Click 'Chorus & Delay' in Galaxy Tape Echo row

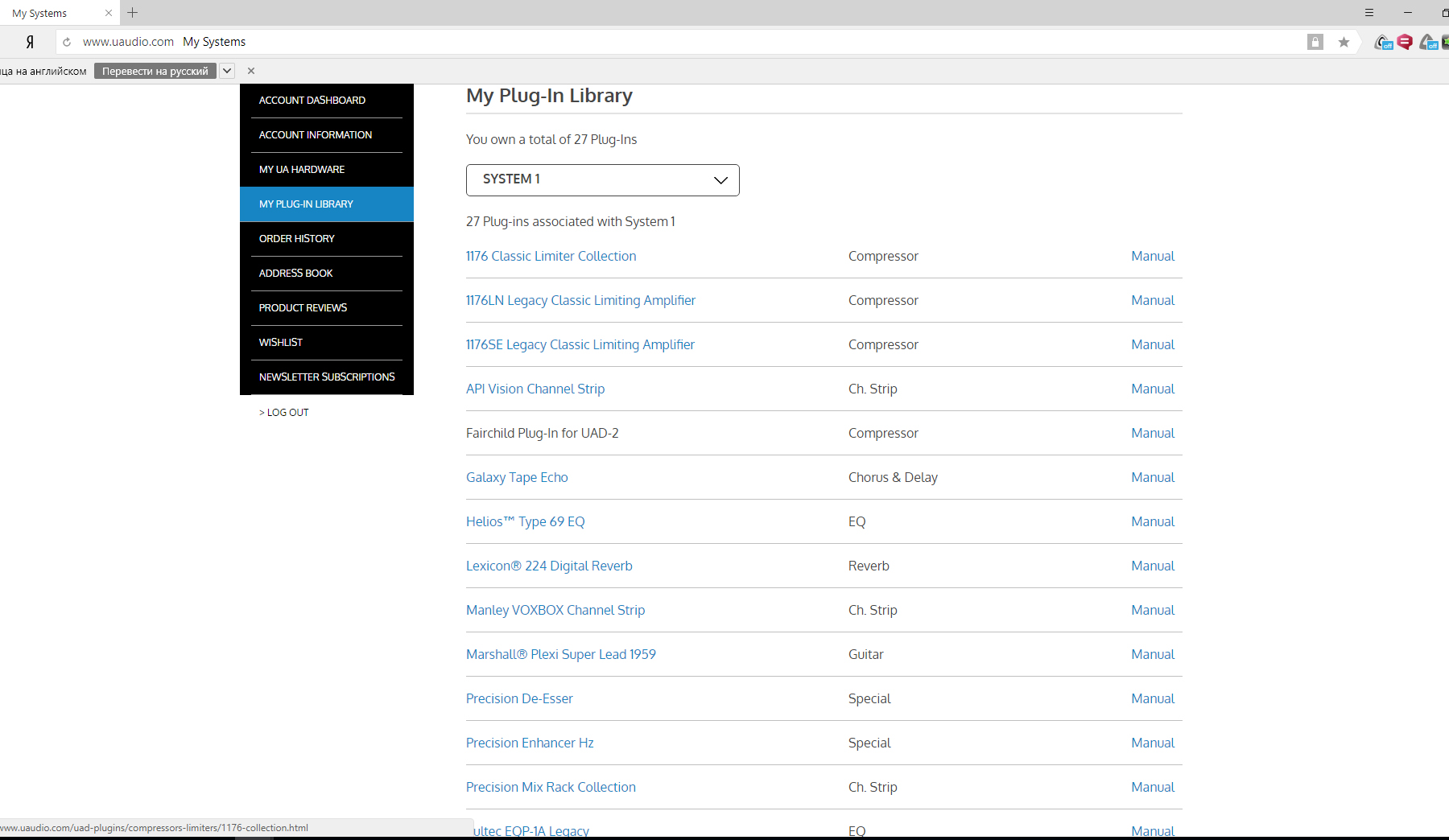[x=893, y=477]
